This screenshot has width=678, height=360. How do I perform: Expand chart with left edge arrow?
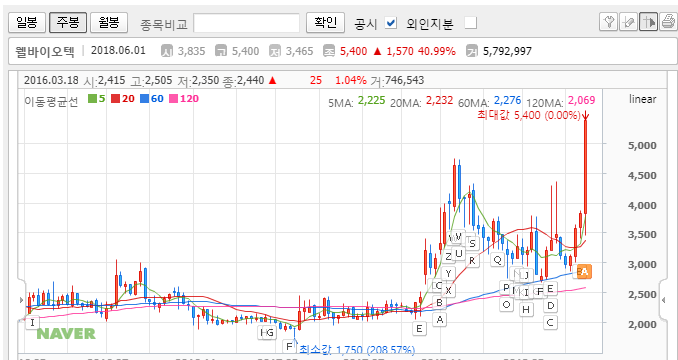pos(21,299)
